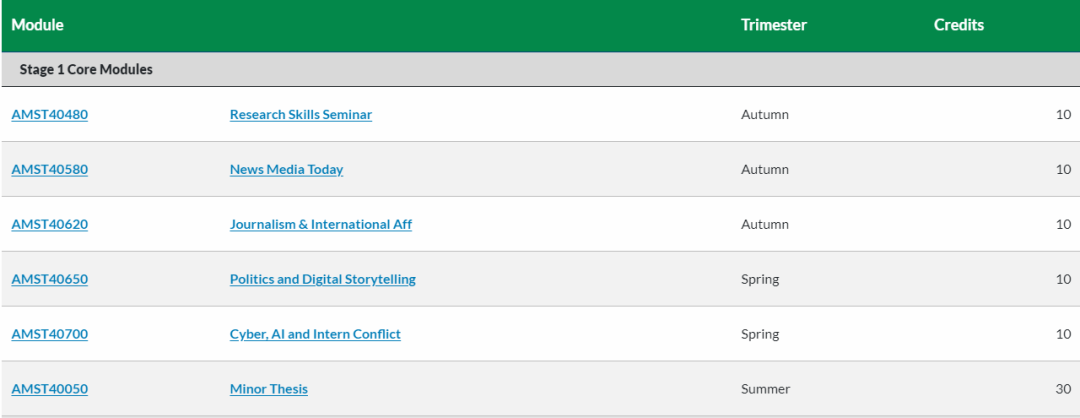Open the AMST40580 module code link
The height and width of the screenshot is (418, 1080).
coord(50,169)
